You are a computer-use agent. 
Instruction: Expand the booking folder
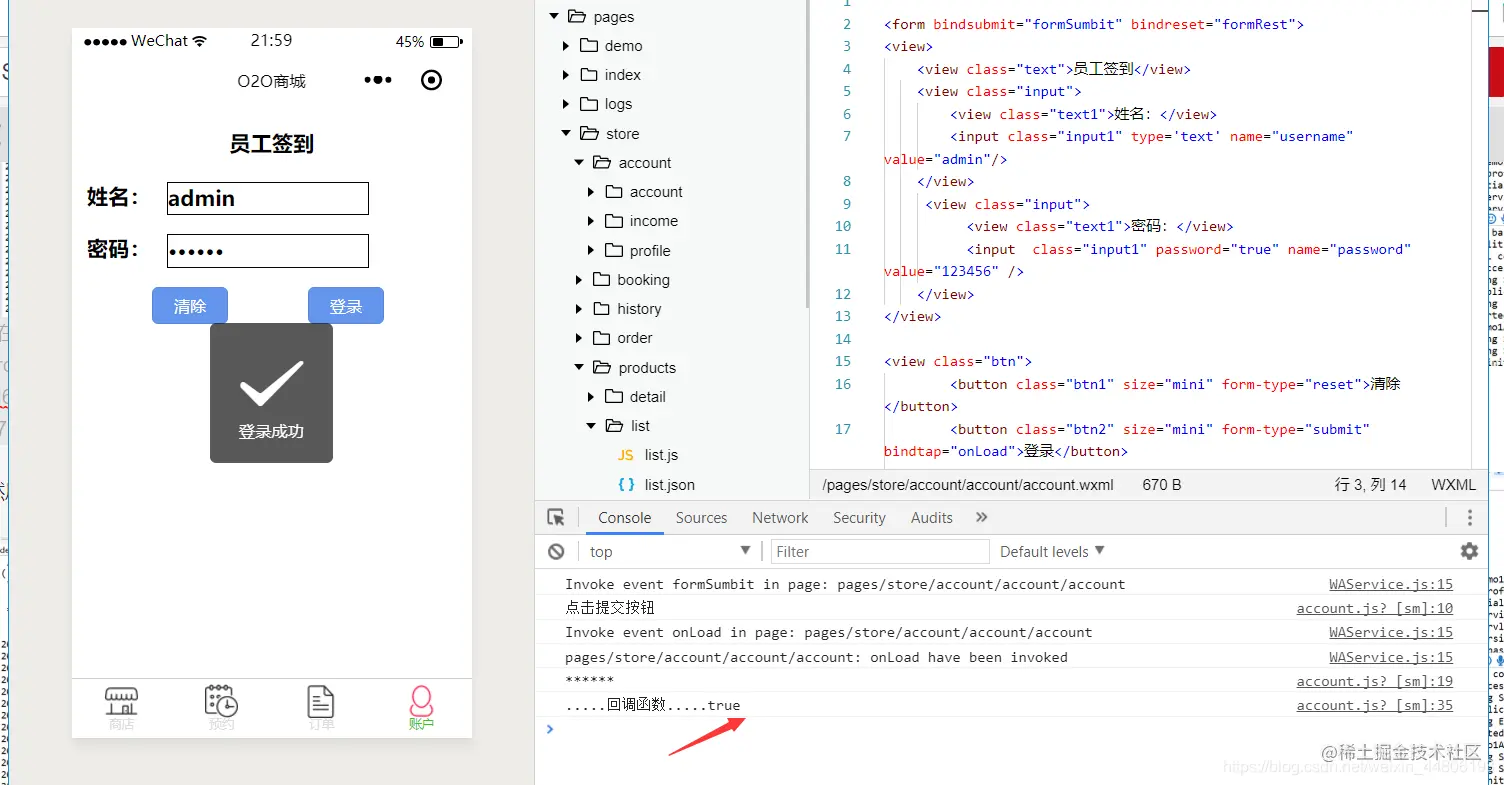[x=579, y=280]
